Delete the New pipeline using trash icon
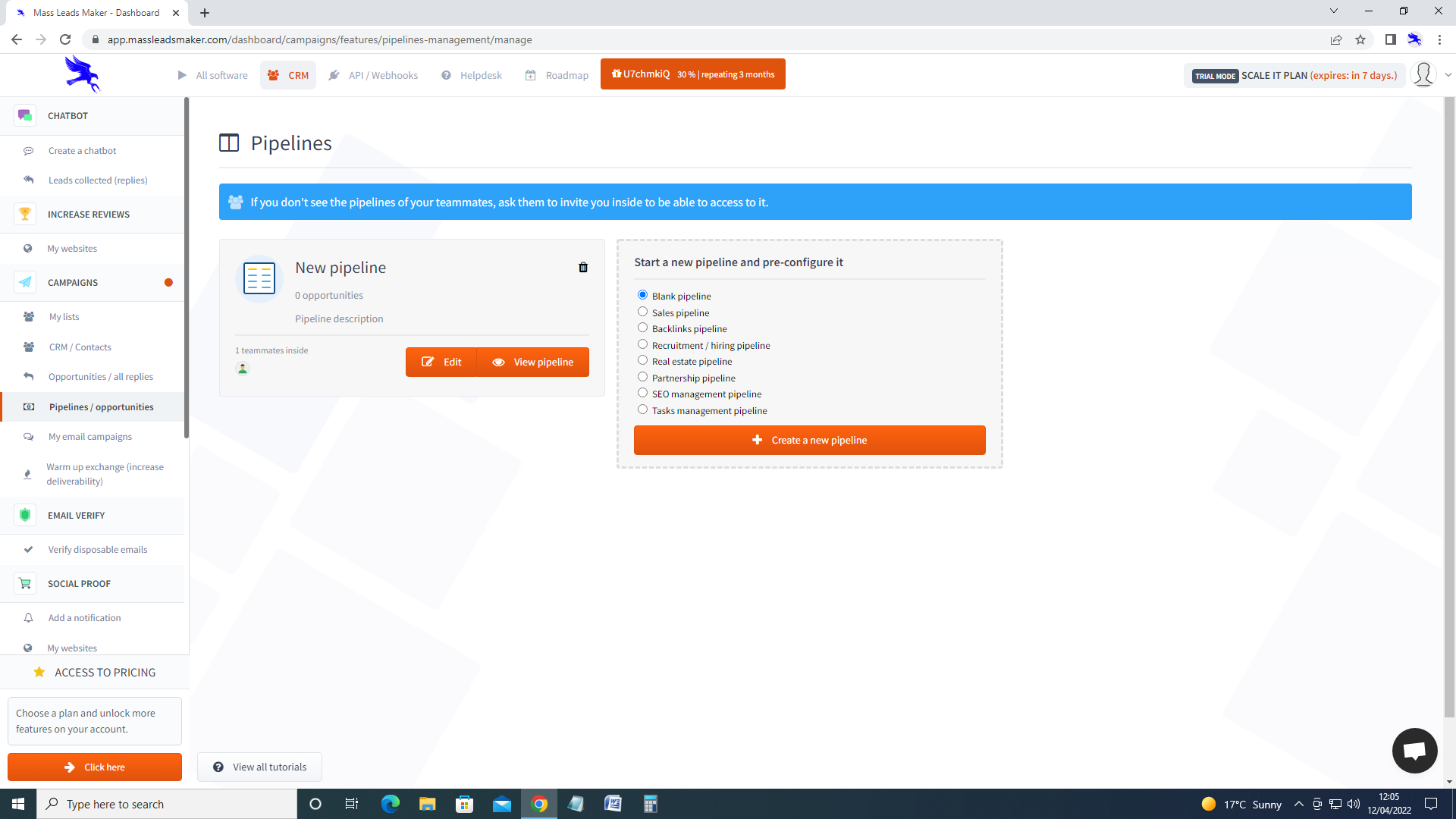 click(x=583, y=268)
